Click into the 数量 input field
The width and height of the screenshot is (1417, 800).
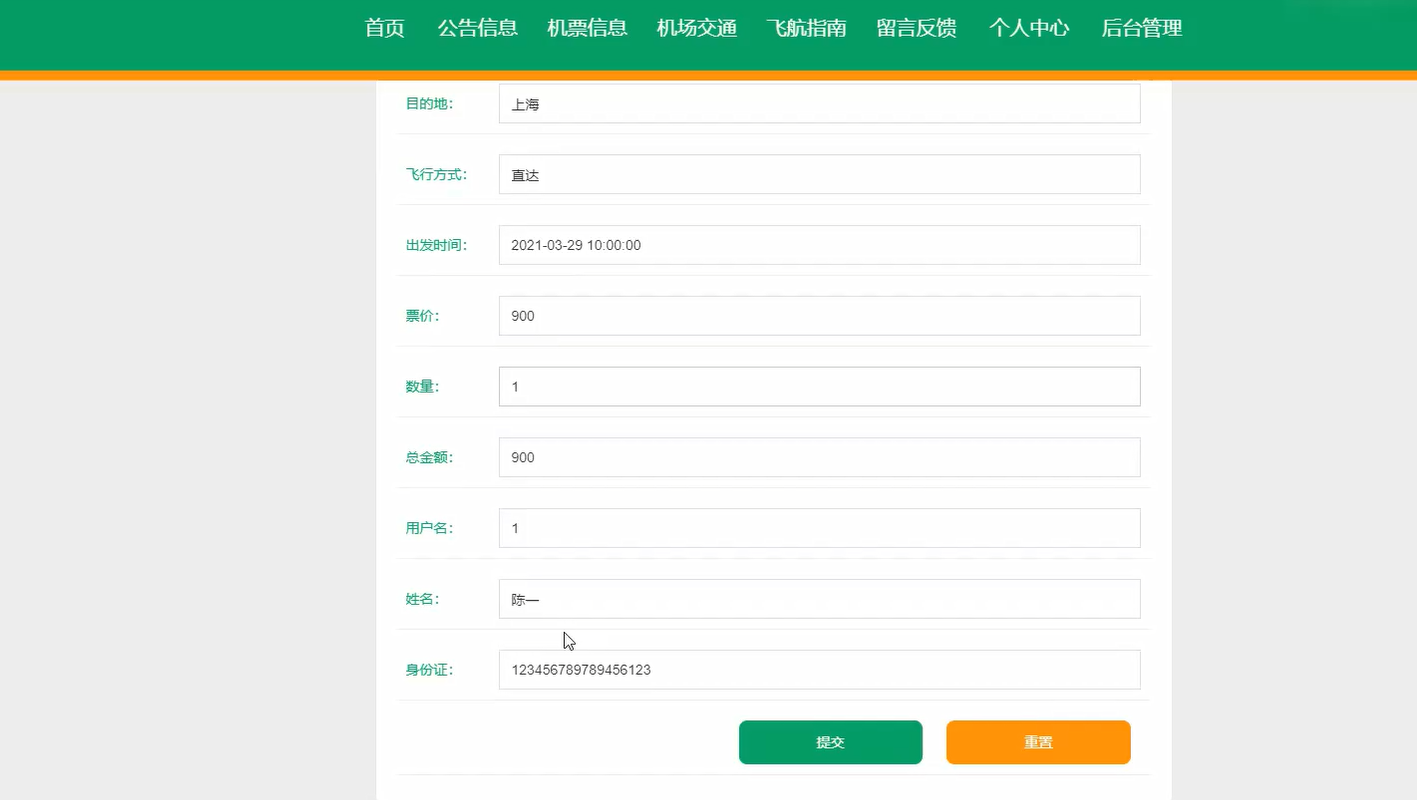pos(819,386)
